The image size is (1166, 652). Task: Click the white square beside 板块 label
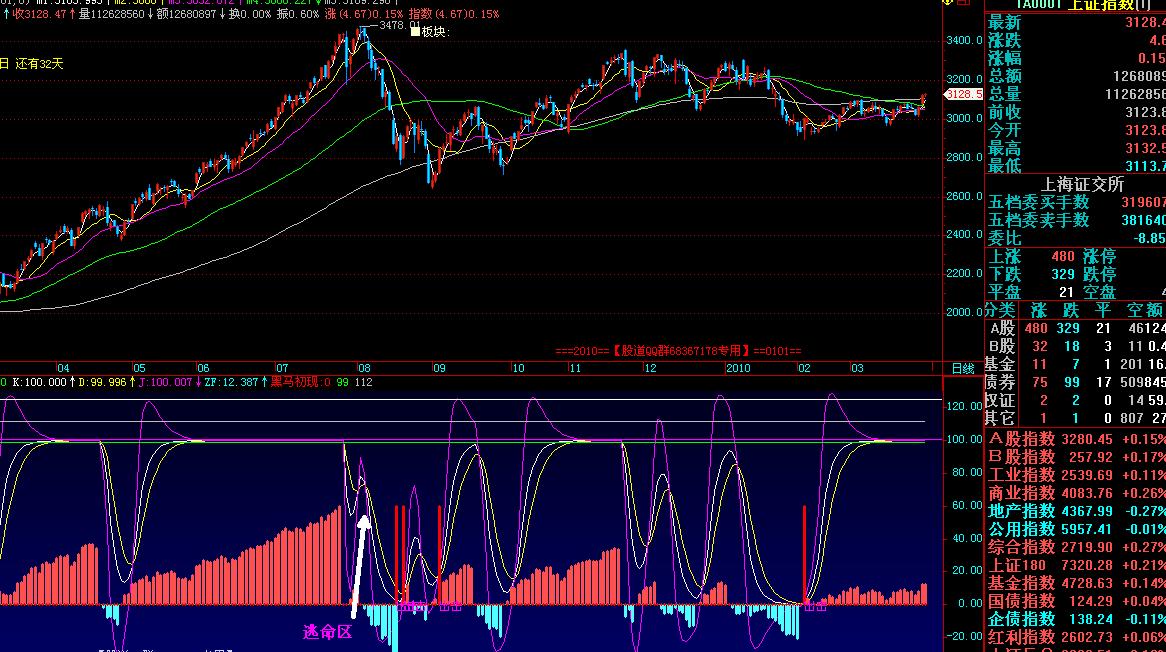(x=415, y=32)
